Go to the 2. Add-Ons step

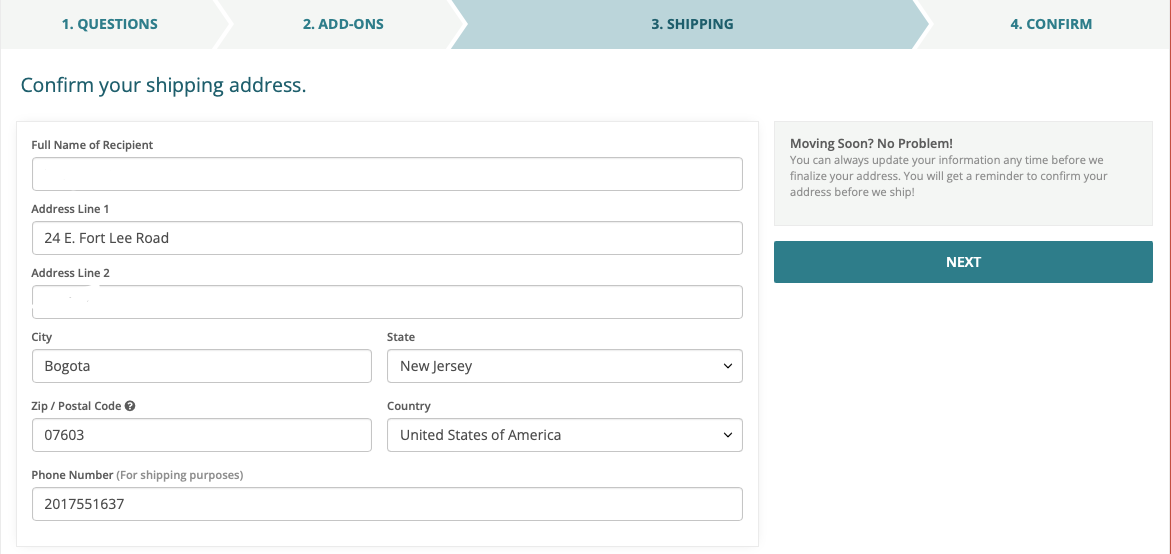pos(343,24)
